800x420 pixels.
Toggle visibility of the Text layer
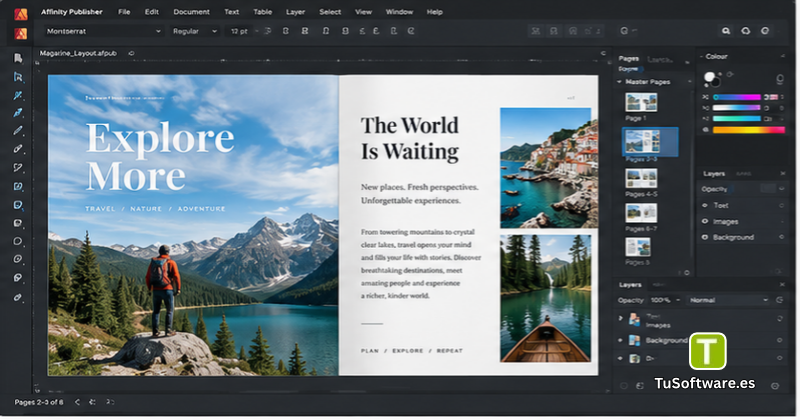coord(705,205)
